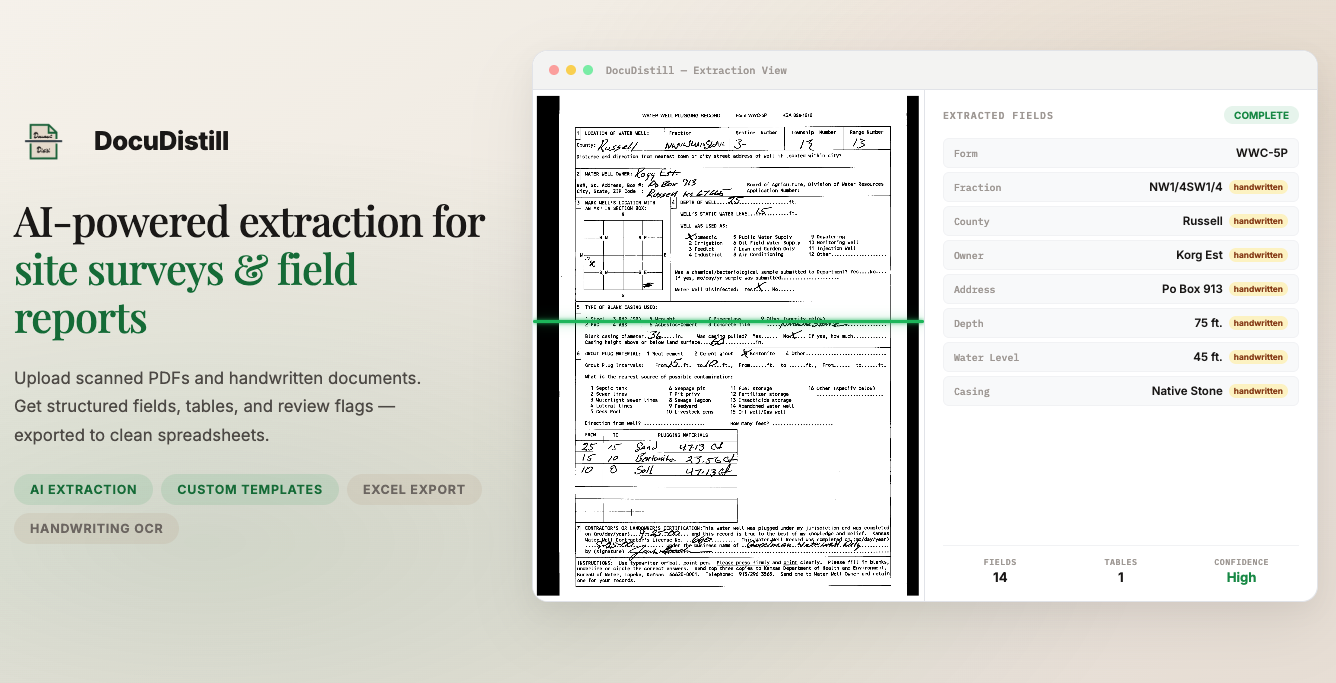Click handwritten badge in Address row
Screen dimensions: 1336x683
click(x=1258, y=289)
